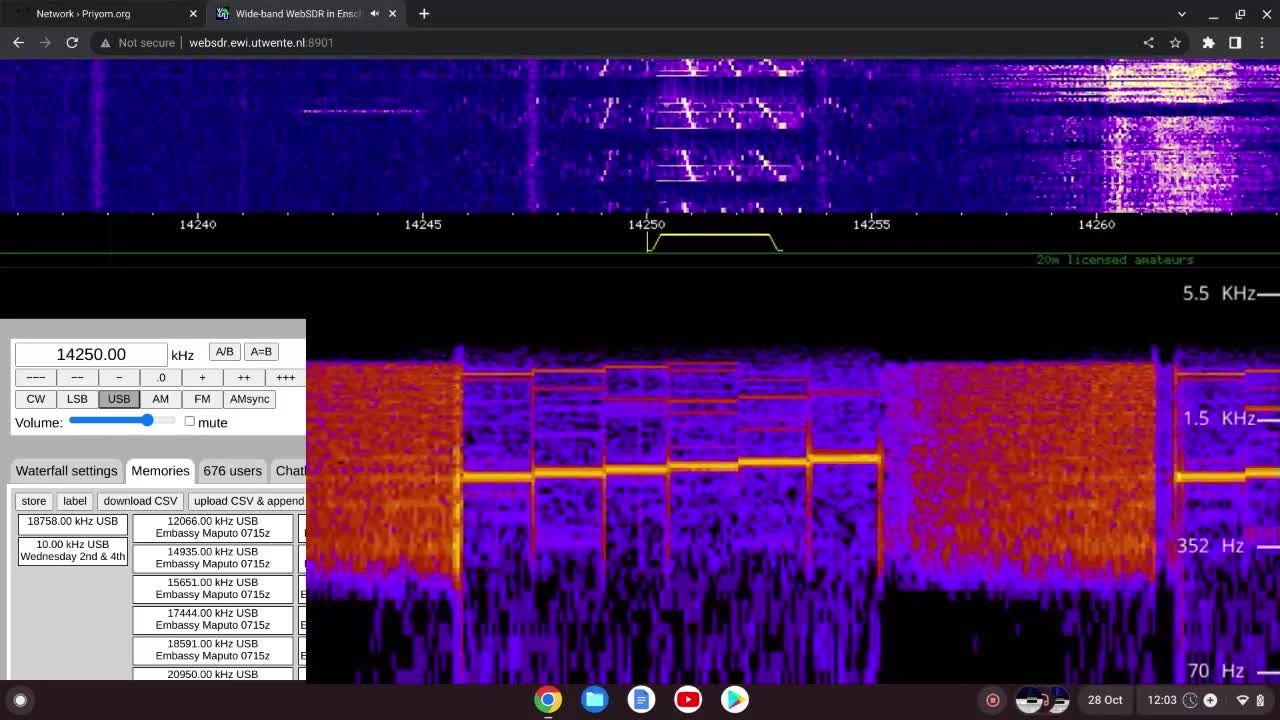
Task: Share this page from address bar
Action: click(1148, 43)
